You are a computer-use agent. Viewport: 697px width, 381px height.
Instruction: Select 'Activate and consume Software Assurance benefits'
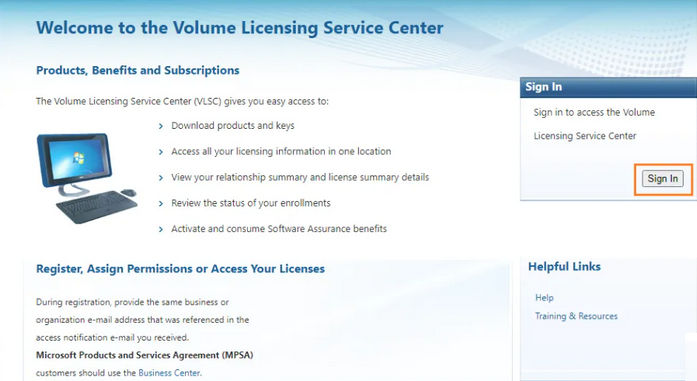(279, 229)
